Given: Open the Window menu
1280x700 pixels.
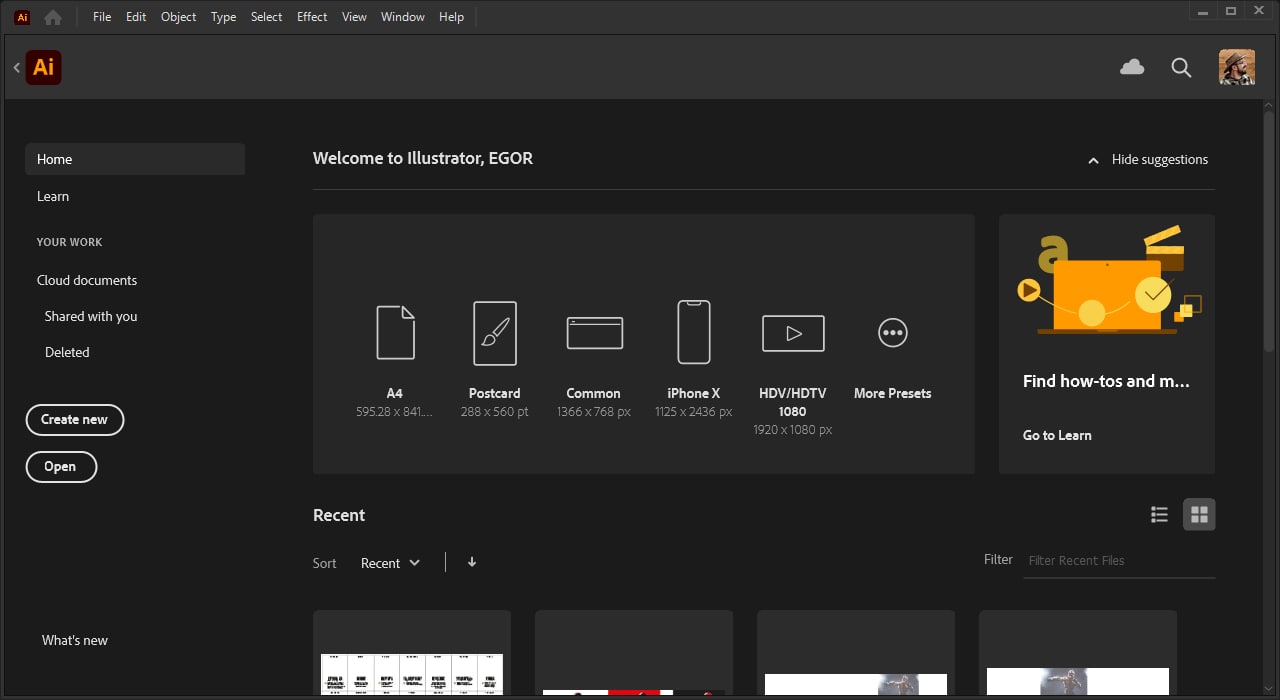Looking at the screenshot, I should (x=403, y=17).
